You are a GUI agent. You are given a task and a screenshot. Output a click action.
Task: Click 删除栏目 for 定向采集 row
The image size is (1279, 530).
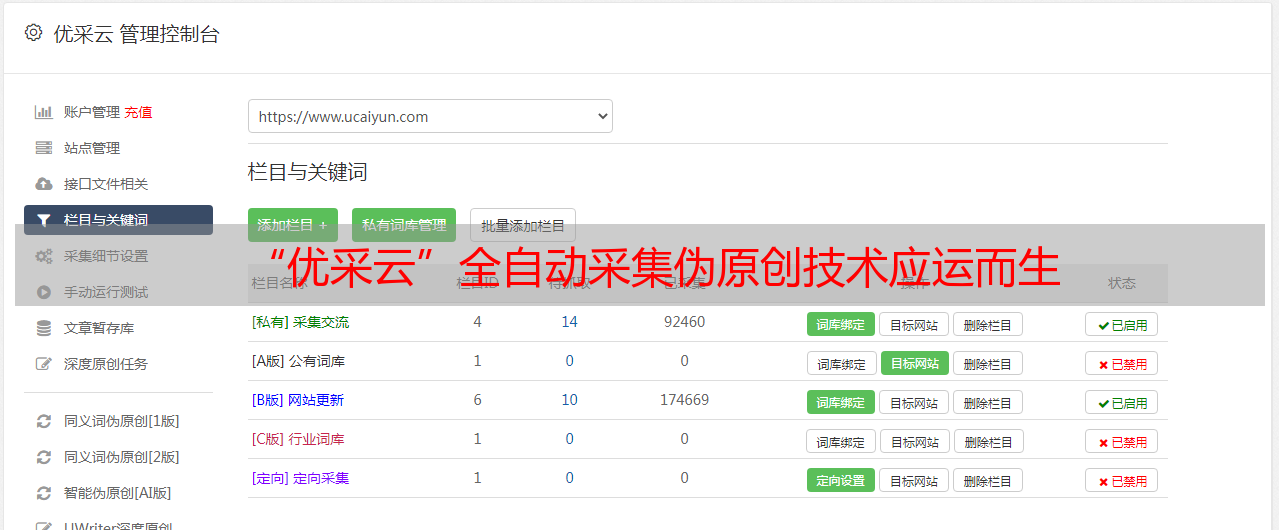tap(988, 480)
